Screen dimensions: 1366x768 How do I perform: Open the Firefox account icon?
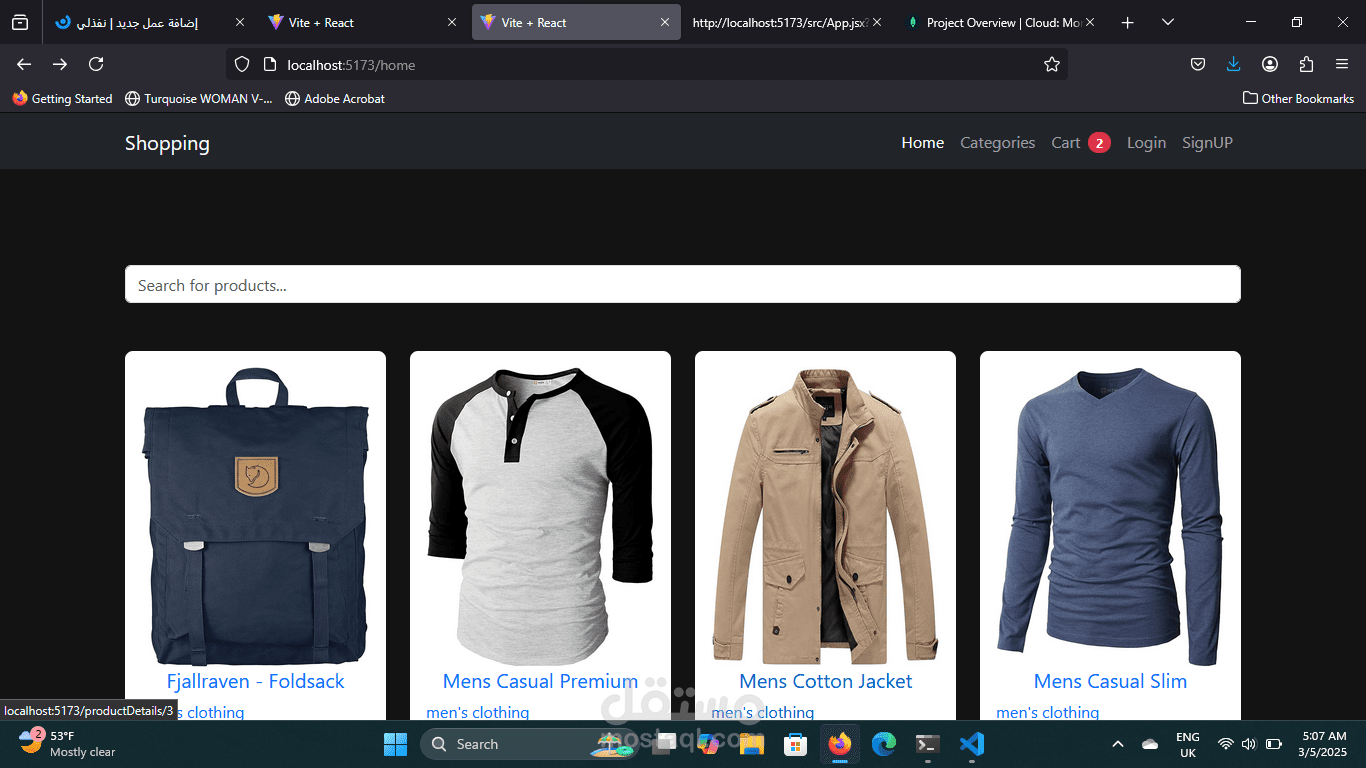coord(1269,63)
